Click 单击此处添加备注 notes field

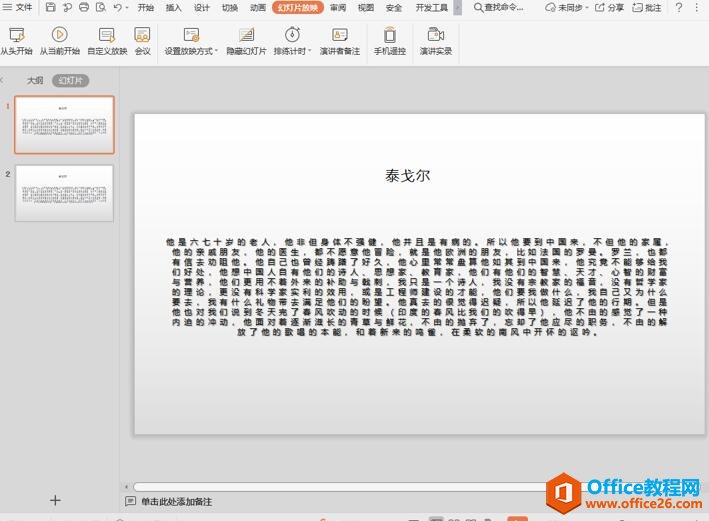[x=176, y=502]
